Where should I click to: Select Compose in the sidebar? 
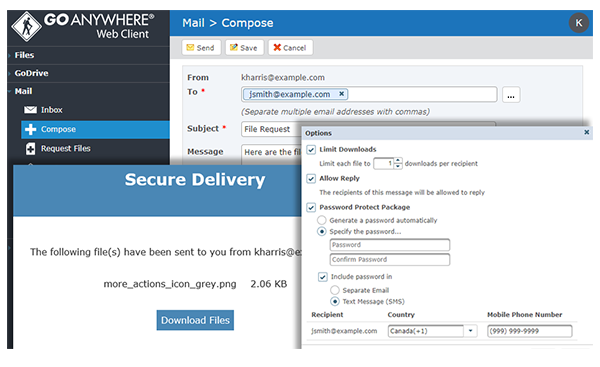point(95,129)
